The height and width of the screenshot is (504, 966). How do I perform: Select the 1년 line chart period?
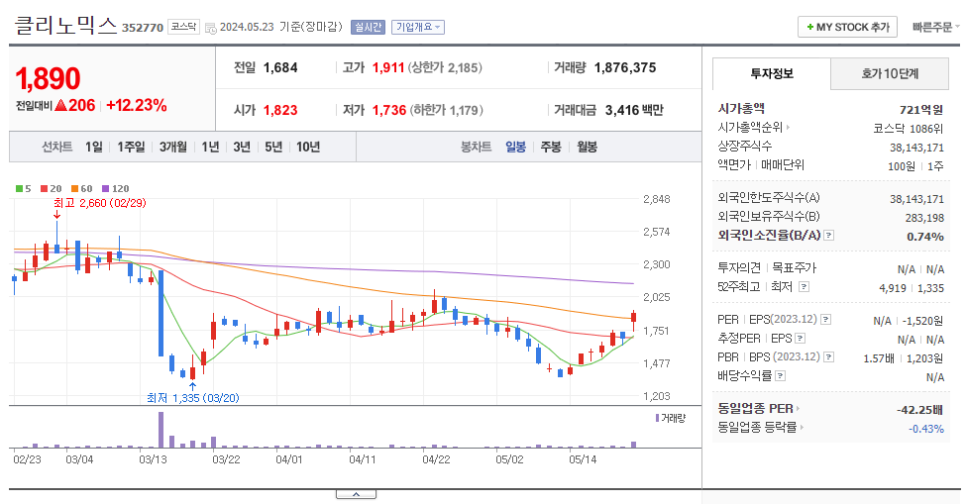coord(210,147)
